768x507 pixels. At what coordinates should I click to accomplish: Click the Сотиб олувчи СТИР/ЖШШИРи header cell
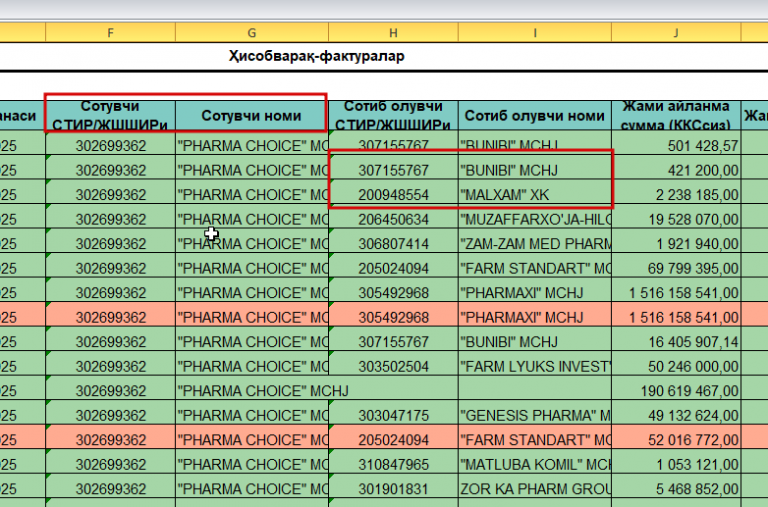(393, 116)
